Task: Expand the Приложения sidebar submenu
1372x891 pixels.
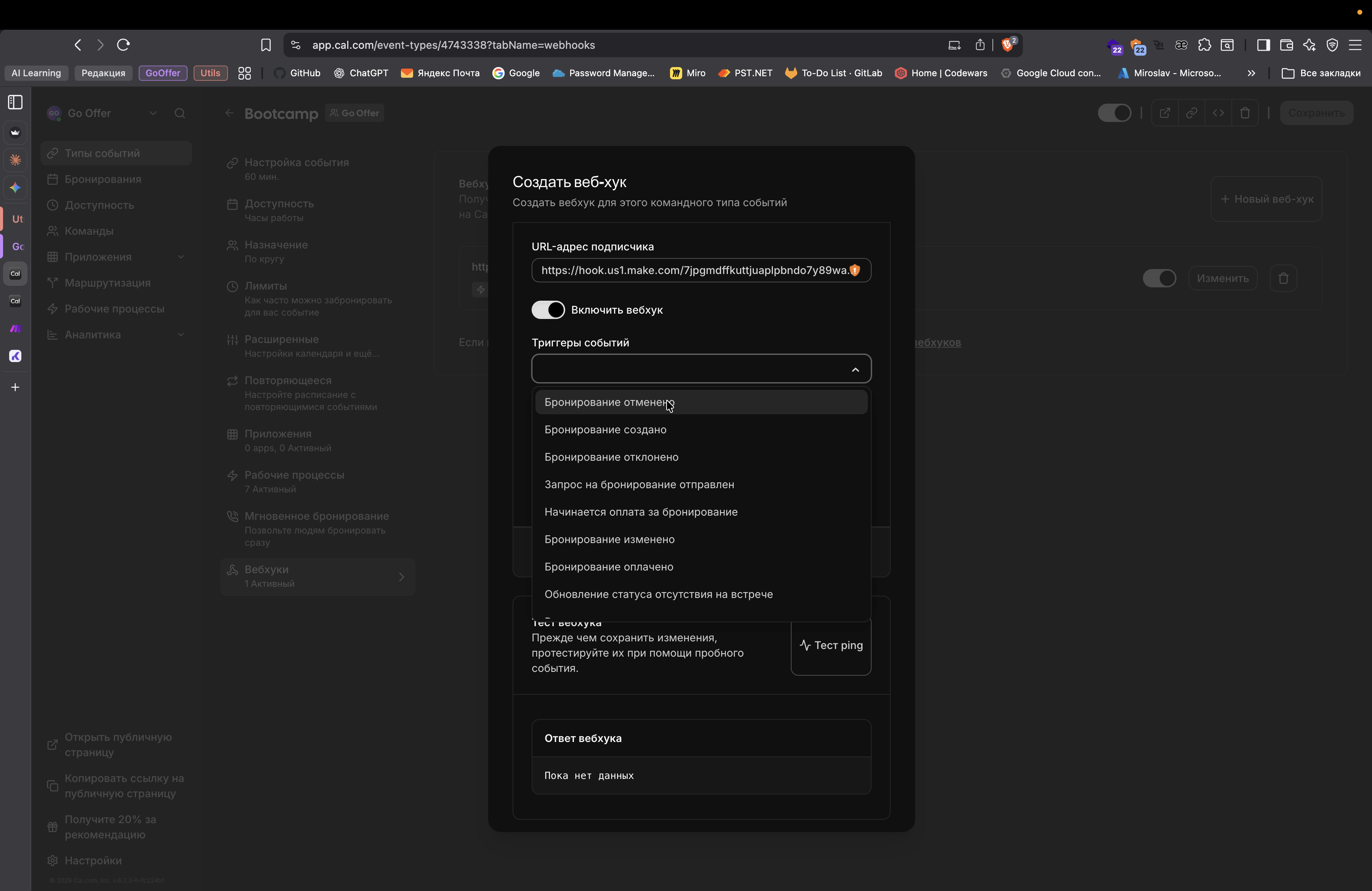Action: coord(180,257)
